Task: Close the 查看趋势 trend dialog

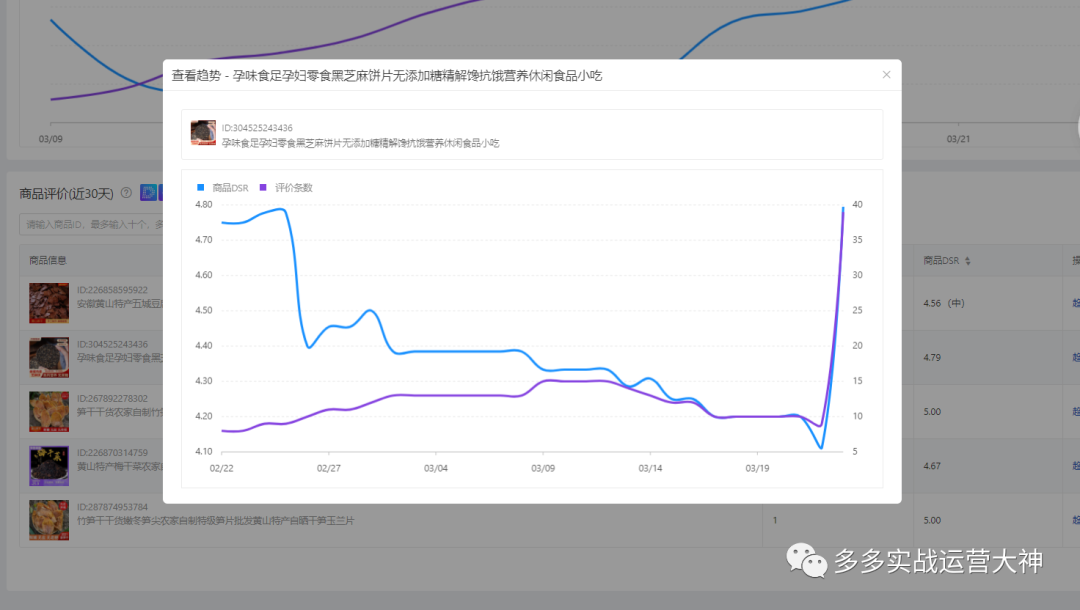Action: [886, 75]
